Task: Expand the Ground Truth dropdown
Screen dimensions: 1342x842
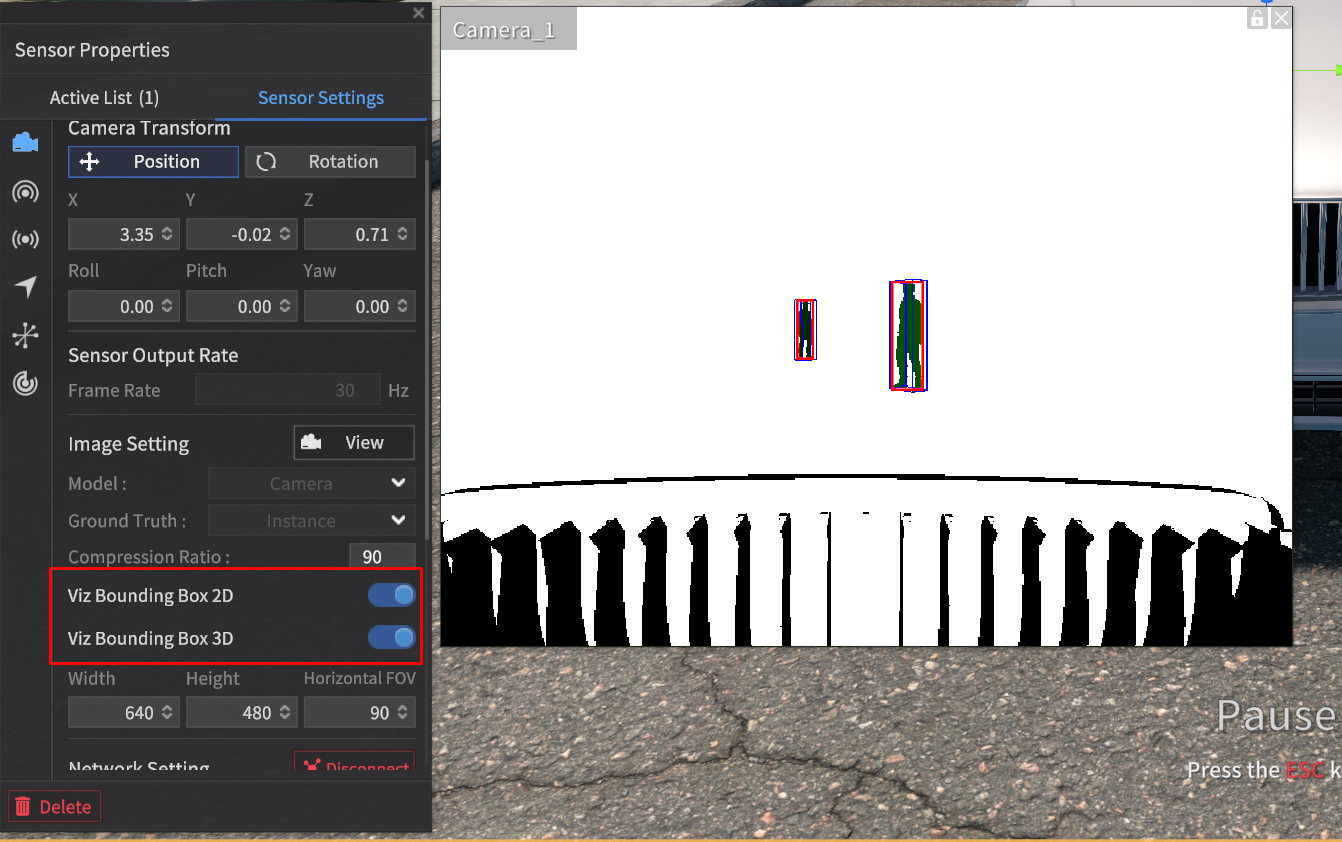Action: [x=311, y=521]
